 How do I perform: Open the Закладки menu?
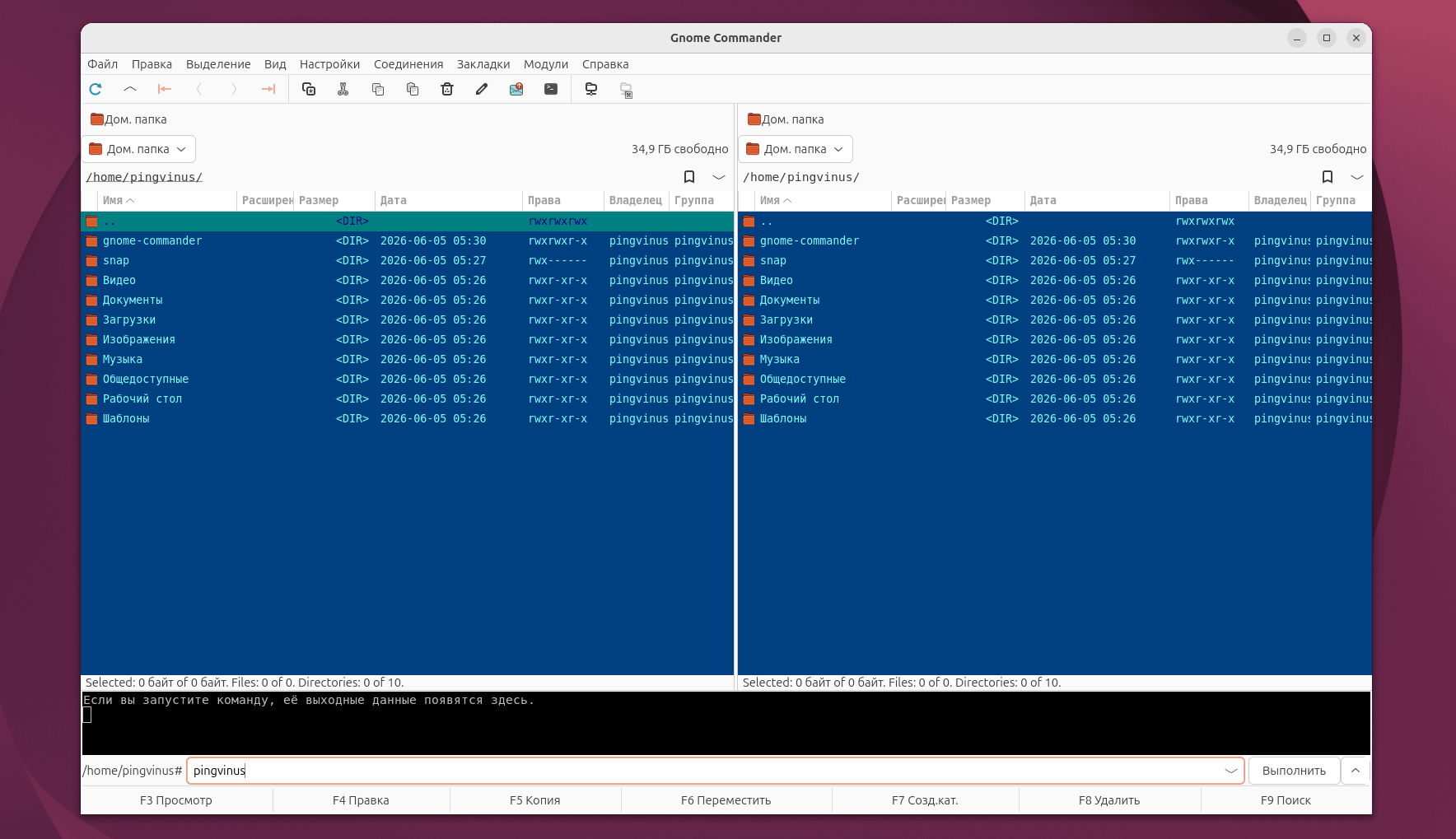(483, 64)
